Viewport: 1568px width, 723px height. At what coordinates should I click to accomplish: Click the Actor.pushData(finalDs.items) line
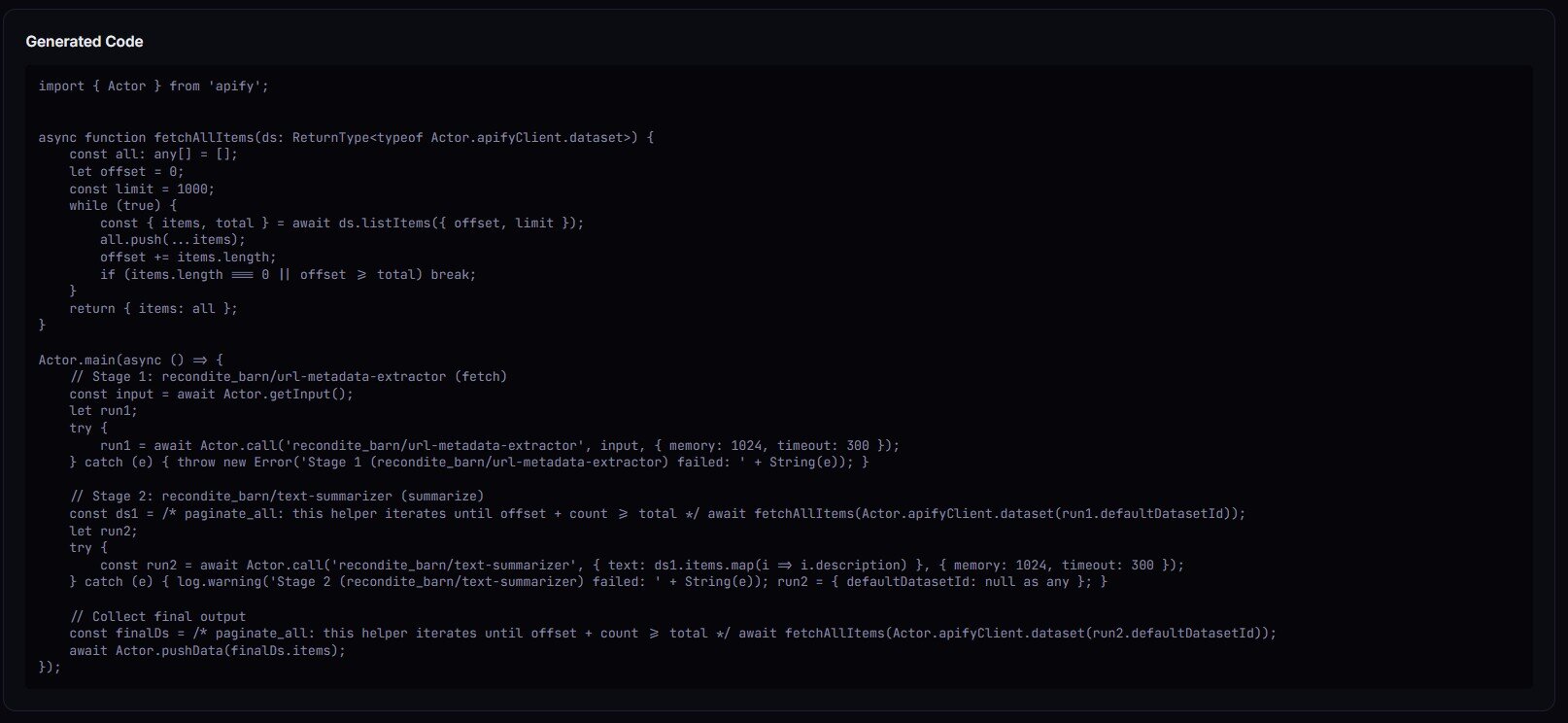click(x=207, y=651)
